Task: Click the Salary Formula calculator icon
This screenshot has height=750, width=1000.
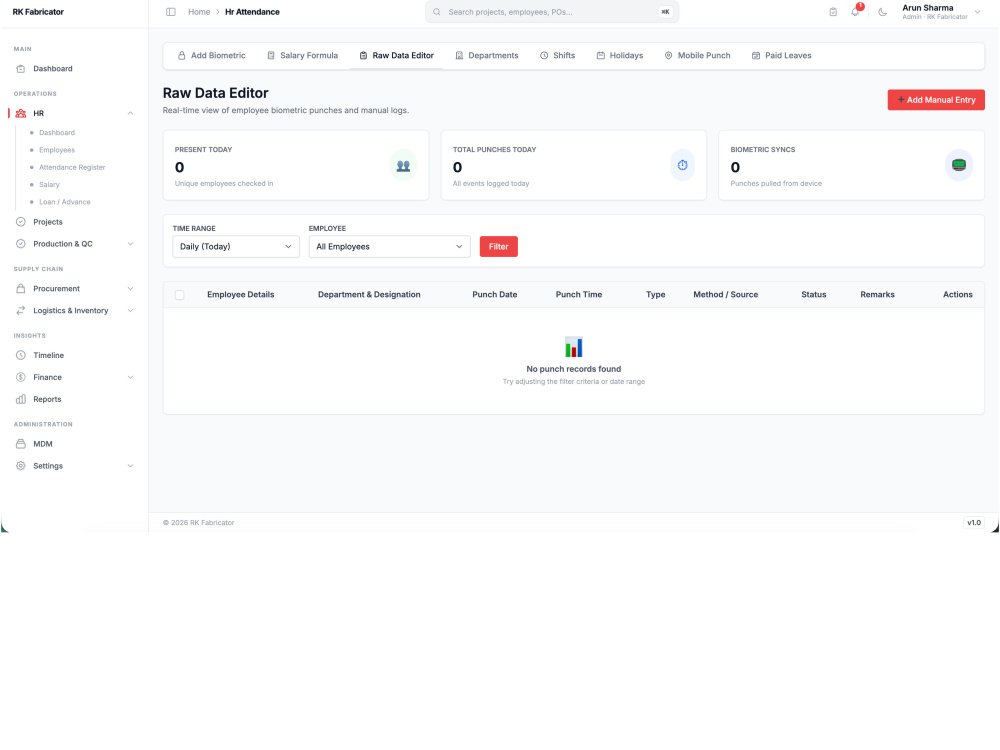Action: (271, 55)
